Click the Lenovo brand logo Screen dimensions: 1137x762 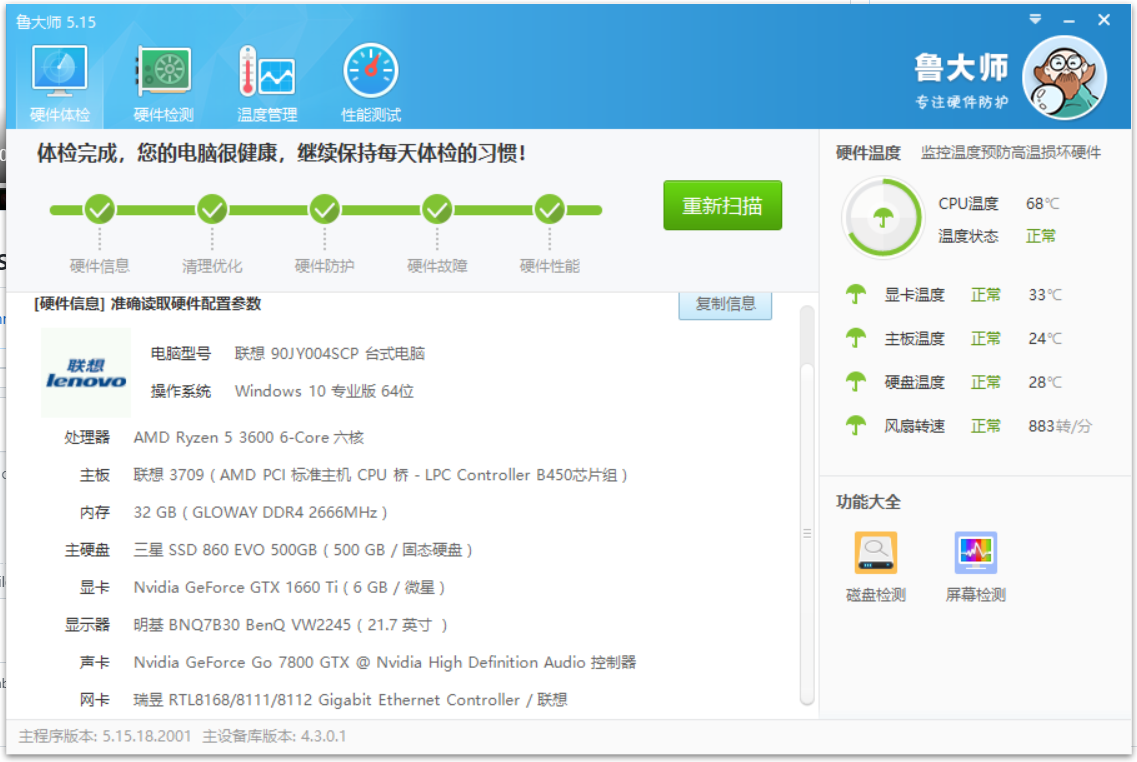click(x=86, y=373)
